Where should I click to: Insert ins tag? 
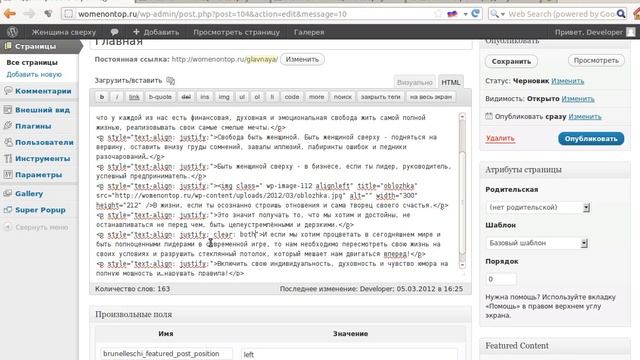(204, 97)
